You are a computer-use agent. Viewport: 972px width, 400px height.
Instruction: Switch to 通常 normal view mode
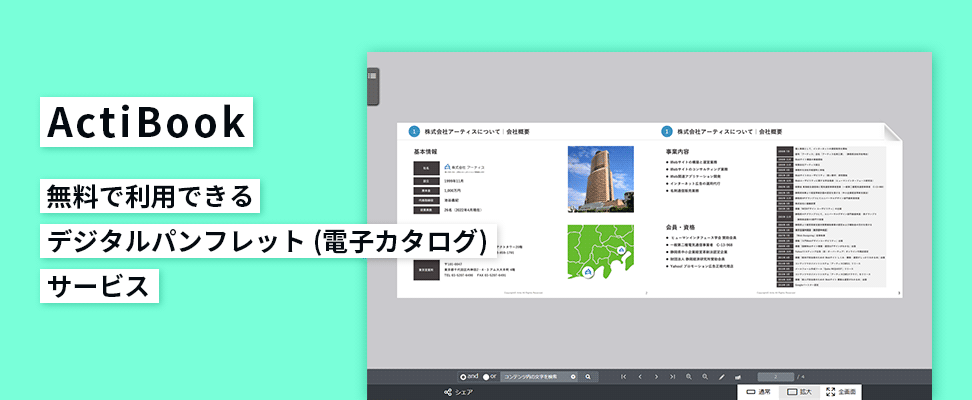click(x=758, y=392)
